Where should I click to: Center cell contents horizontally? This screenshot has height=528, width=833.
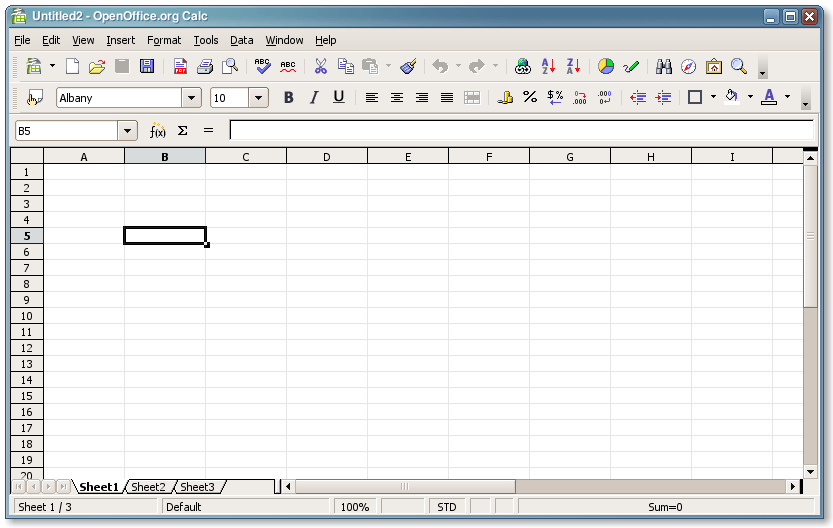click(396, 98)
